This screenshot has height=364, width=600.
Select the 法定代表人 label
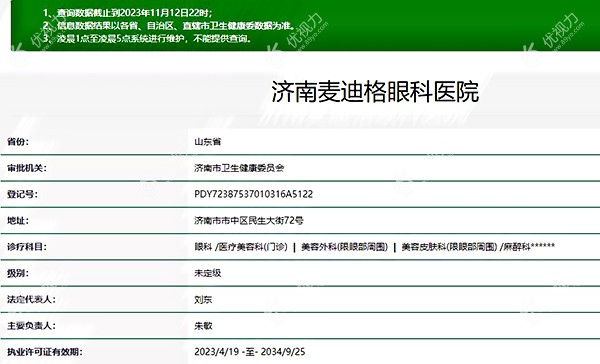click(x=31, y=300)
